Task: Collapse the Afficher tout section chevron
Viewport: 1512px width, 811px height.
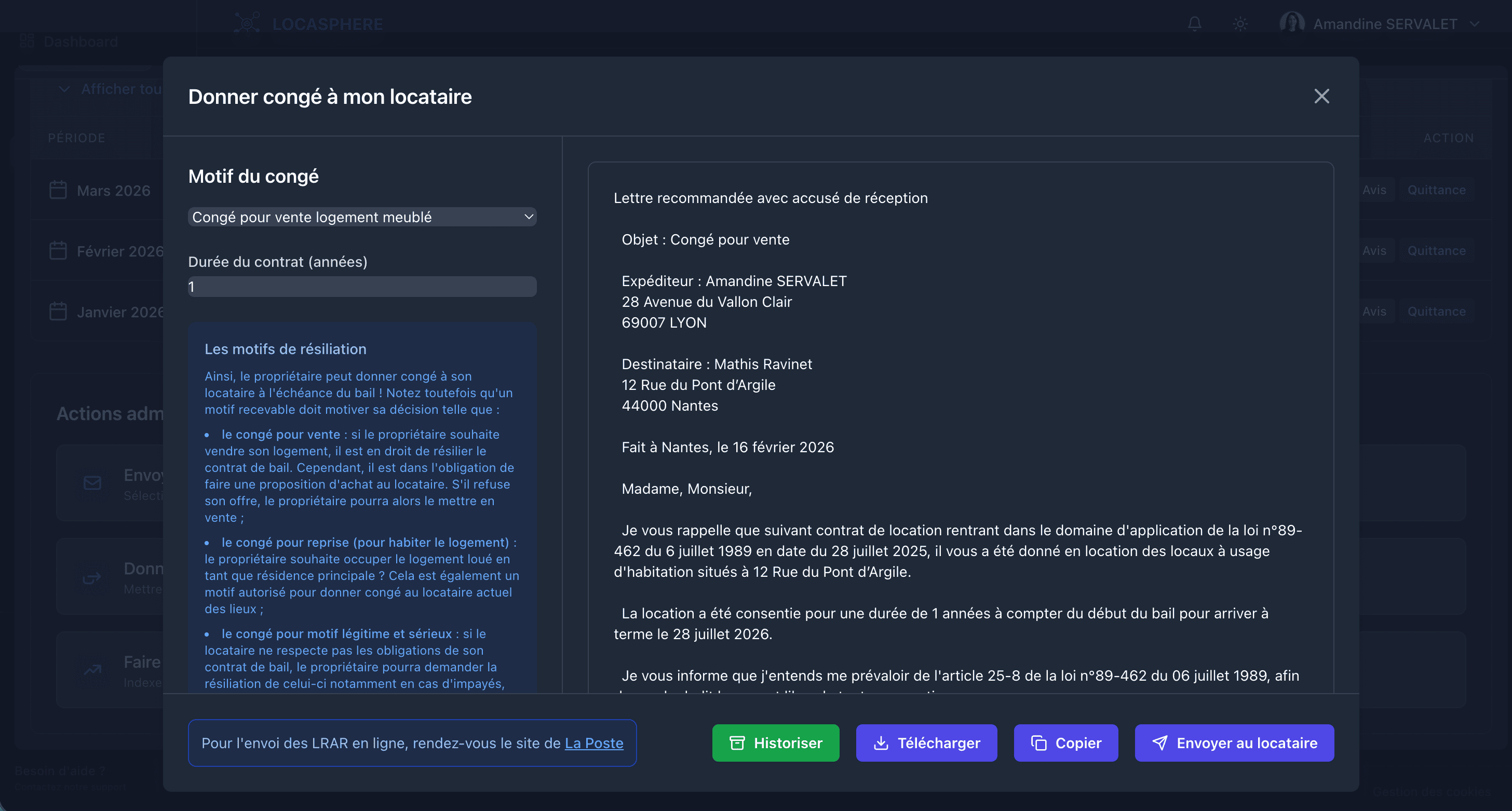Action: click(64, 89)
